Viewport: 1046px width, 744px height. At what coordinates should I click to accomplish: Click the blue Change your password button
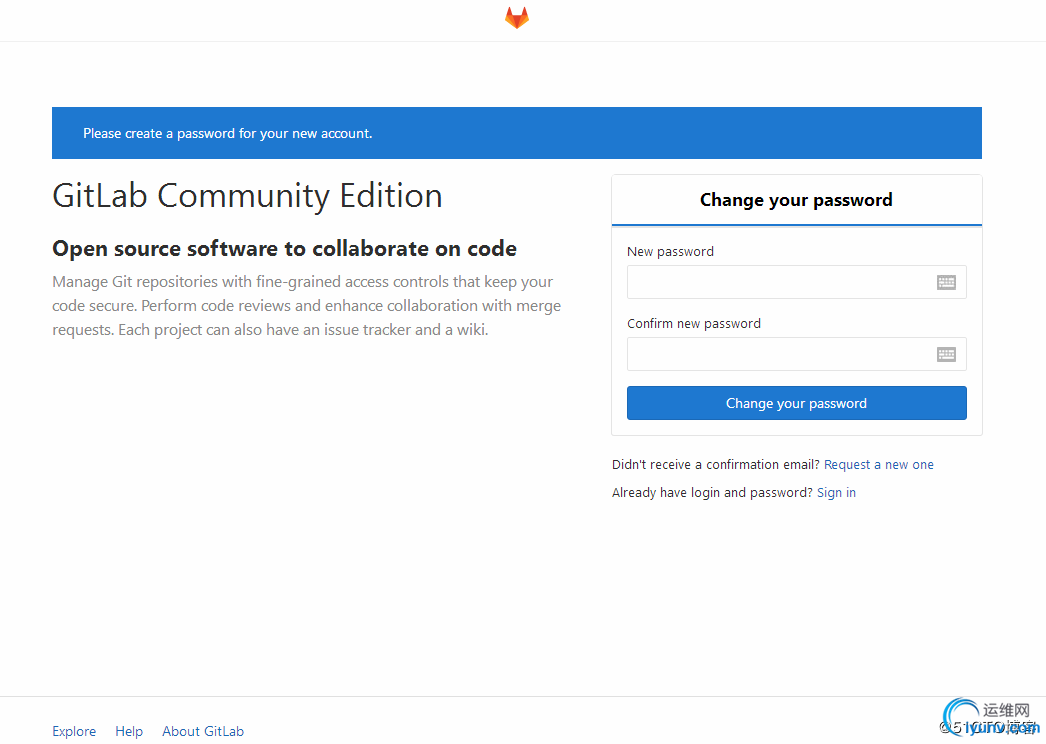pos(797,403)
